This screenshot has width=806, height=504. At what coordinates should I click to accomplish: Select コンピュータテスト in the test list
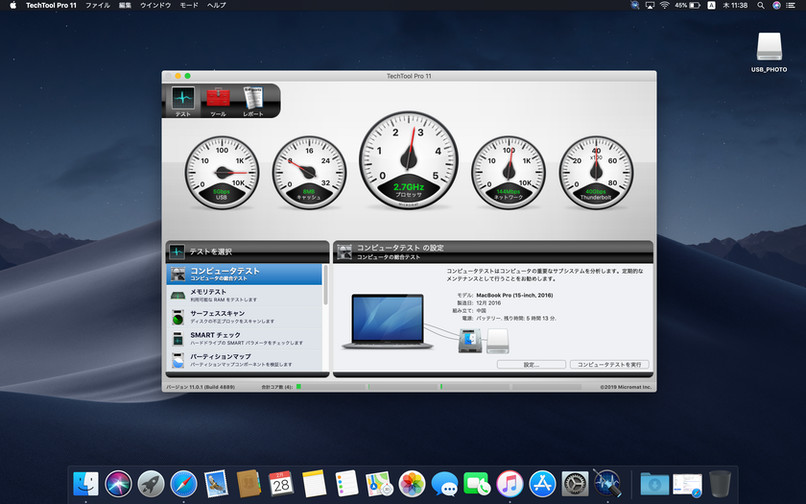244,274
